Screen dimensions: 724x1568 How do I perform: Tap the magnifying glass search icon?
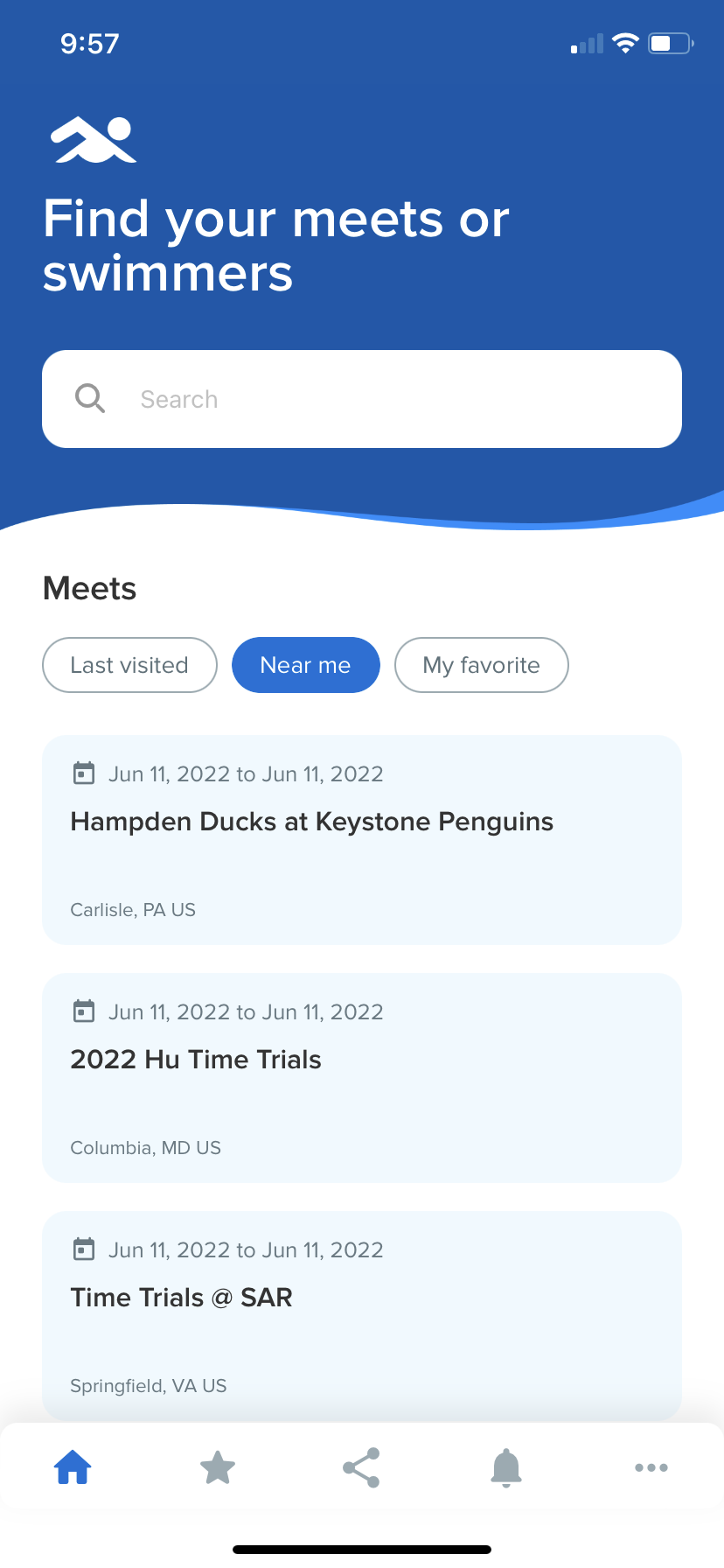pos(89,399)
